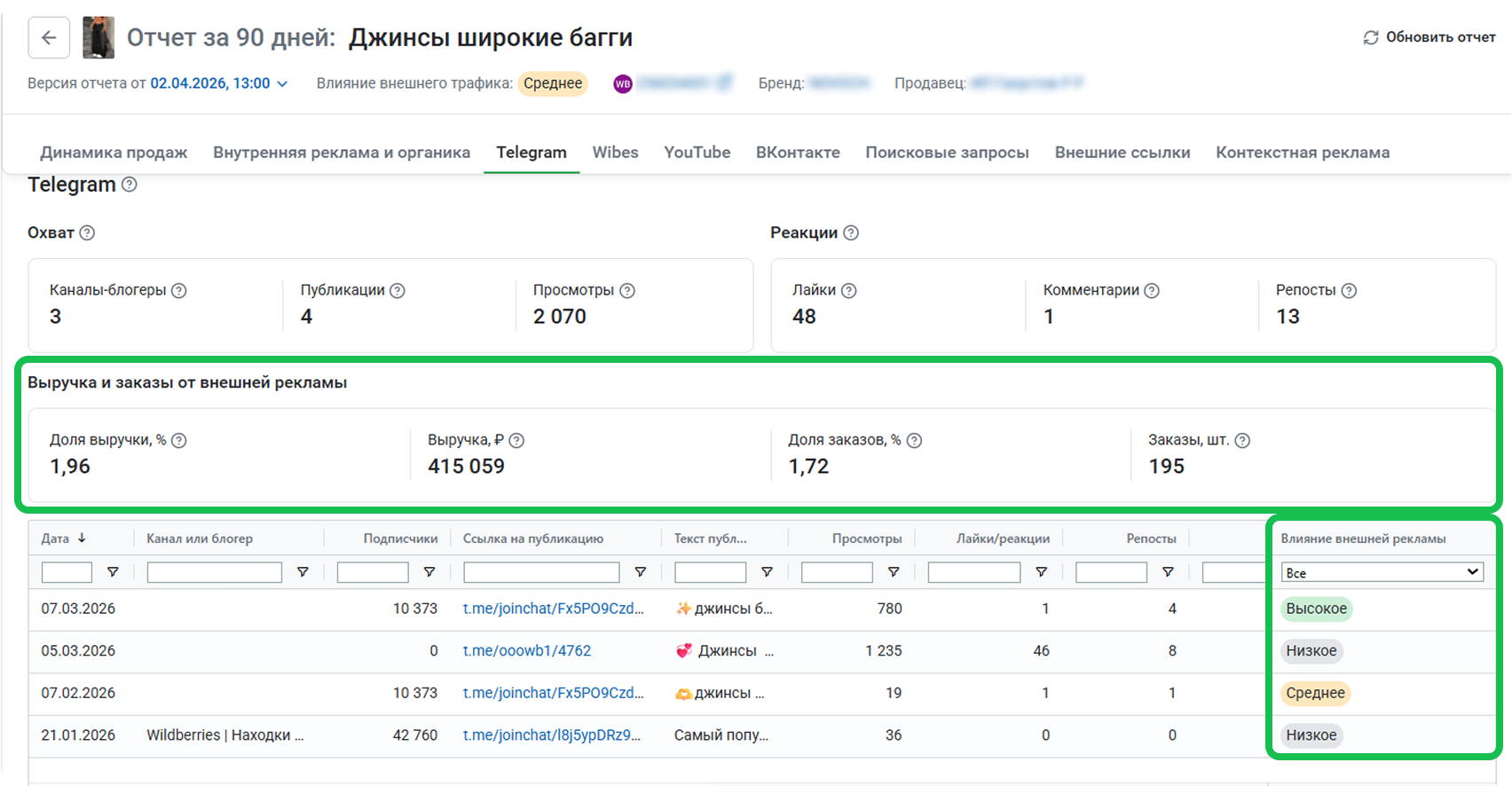Image resolution: width=1512 pixels, height=786 pixels.
Task: Click filter icon in Дата column
Action: click(113, 572)
